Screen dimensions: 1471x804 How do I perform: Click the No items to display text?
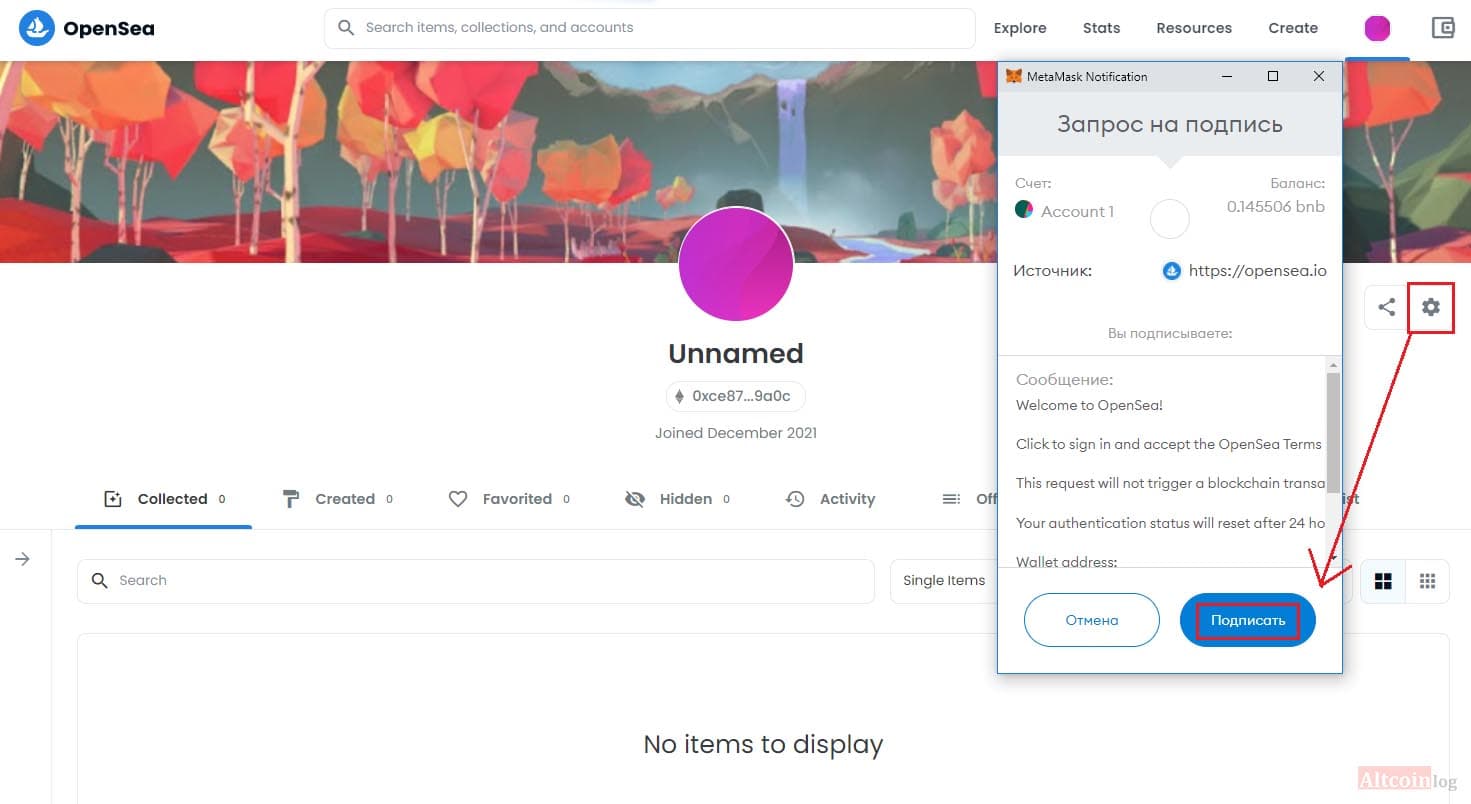coord(763,744)
